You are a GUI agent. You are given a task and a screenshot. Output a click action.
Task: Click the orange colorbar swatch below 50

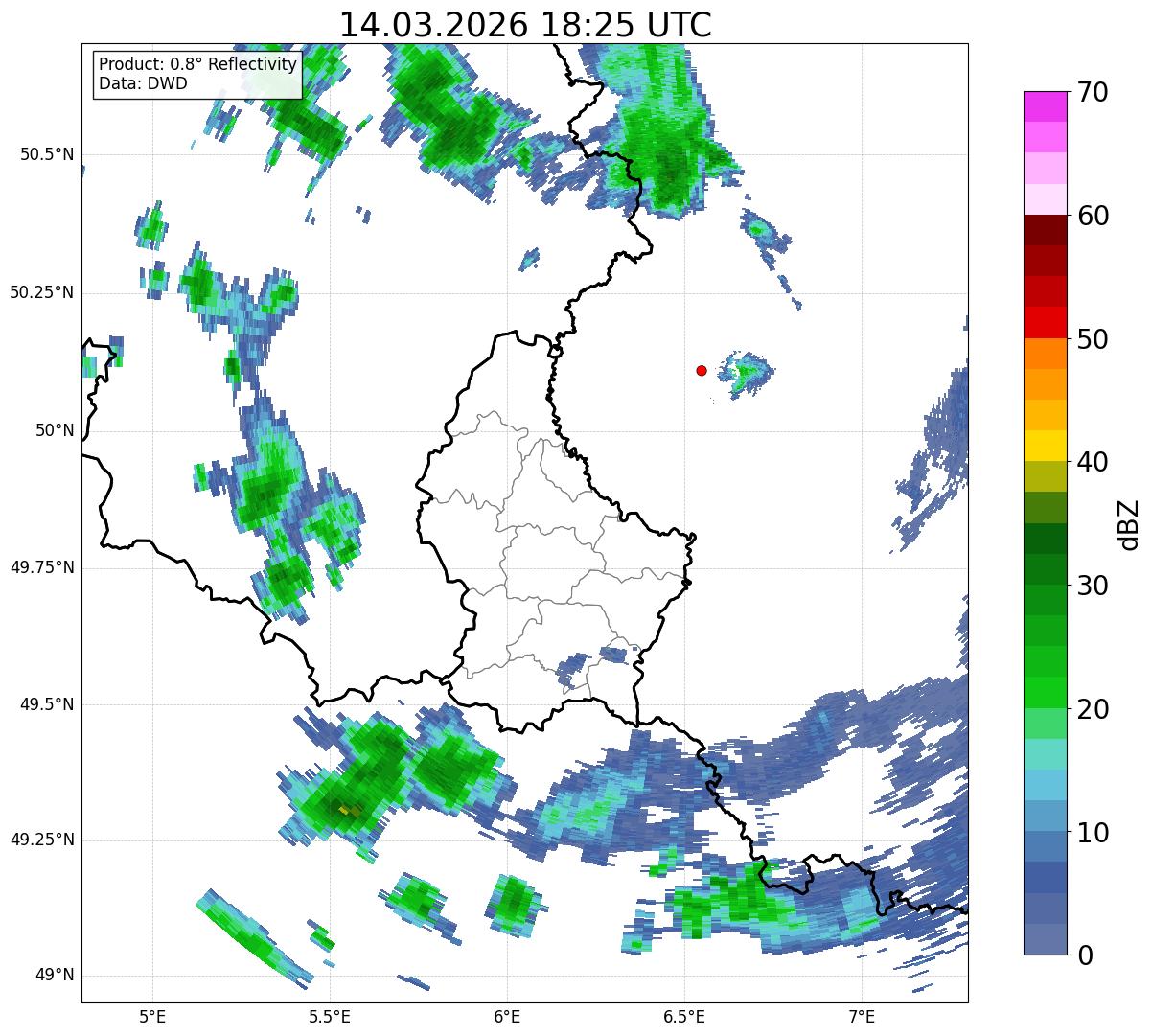tap(1045, 353)
